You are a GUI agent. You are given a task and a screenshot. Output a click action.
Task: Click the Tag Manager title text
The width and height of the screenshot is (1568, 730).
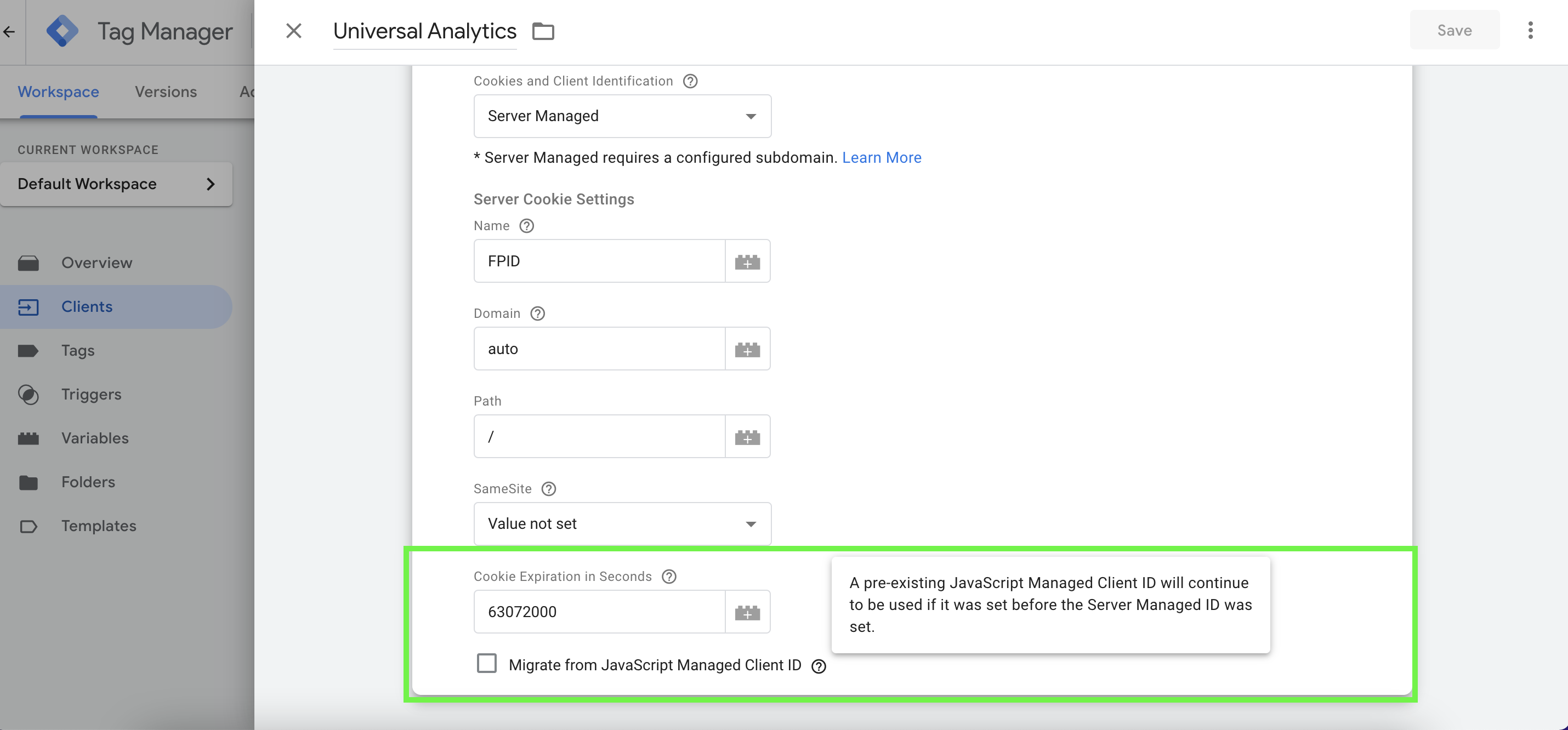pos(165,31)
